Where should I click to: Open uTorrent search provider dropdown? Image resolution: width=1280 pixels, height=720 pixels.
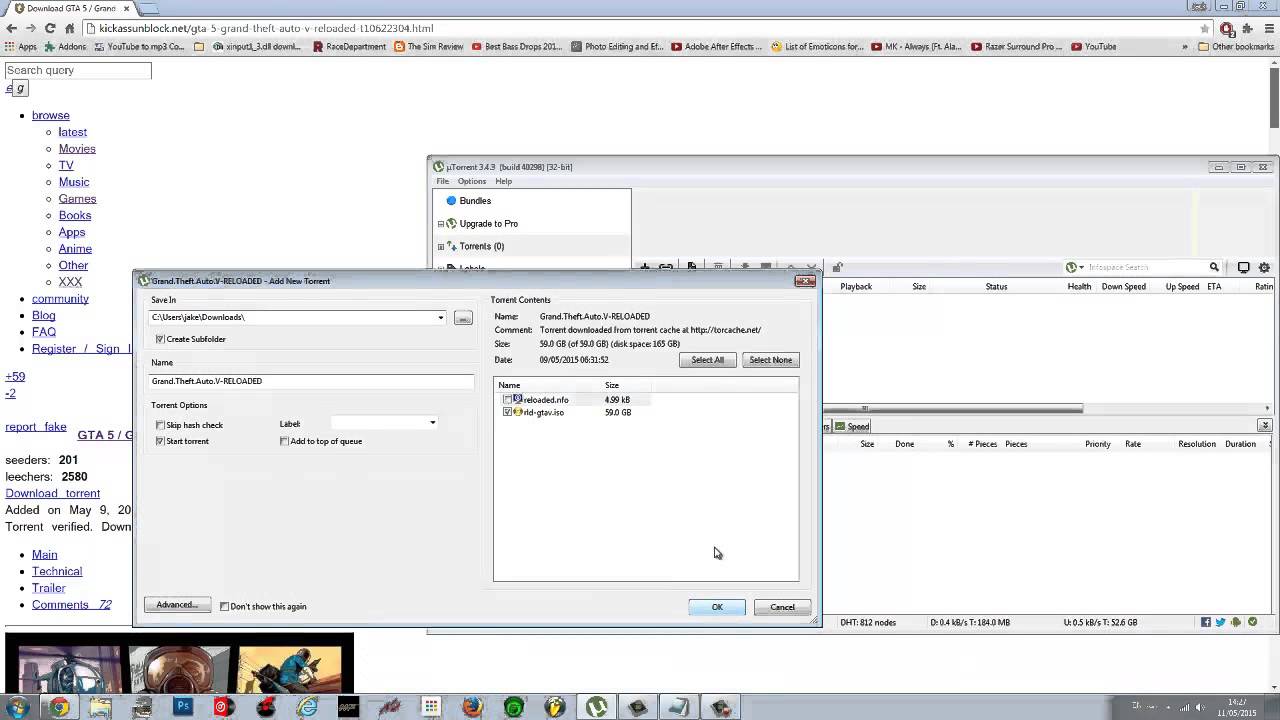click(x=1075, y=267)
